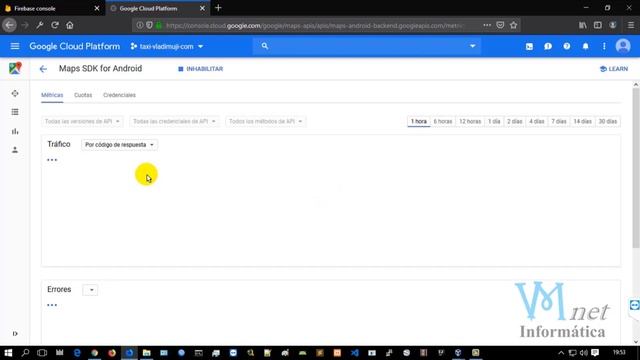The height and width of the screenshot is (360, 640).
Task: Select the 2 días time range
Action: (x=515, y=122)
